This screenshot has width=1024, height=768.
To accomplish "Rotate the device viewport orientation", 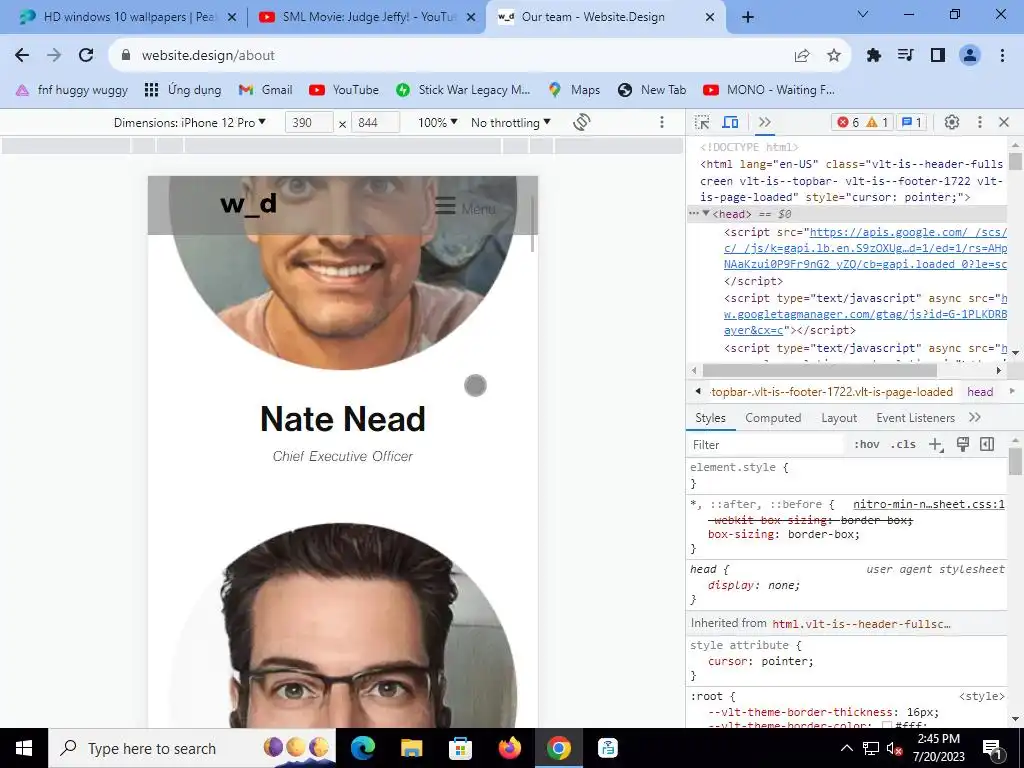I will click(x=581, y=122).
